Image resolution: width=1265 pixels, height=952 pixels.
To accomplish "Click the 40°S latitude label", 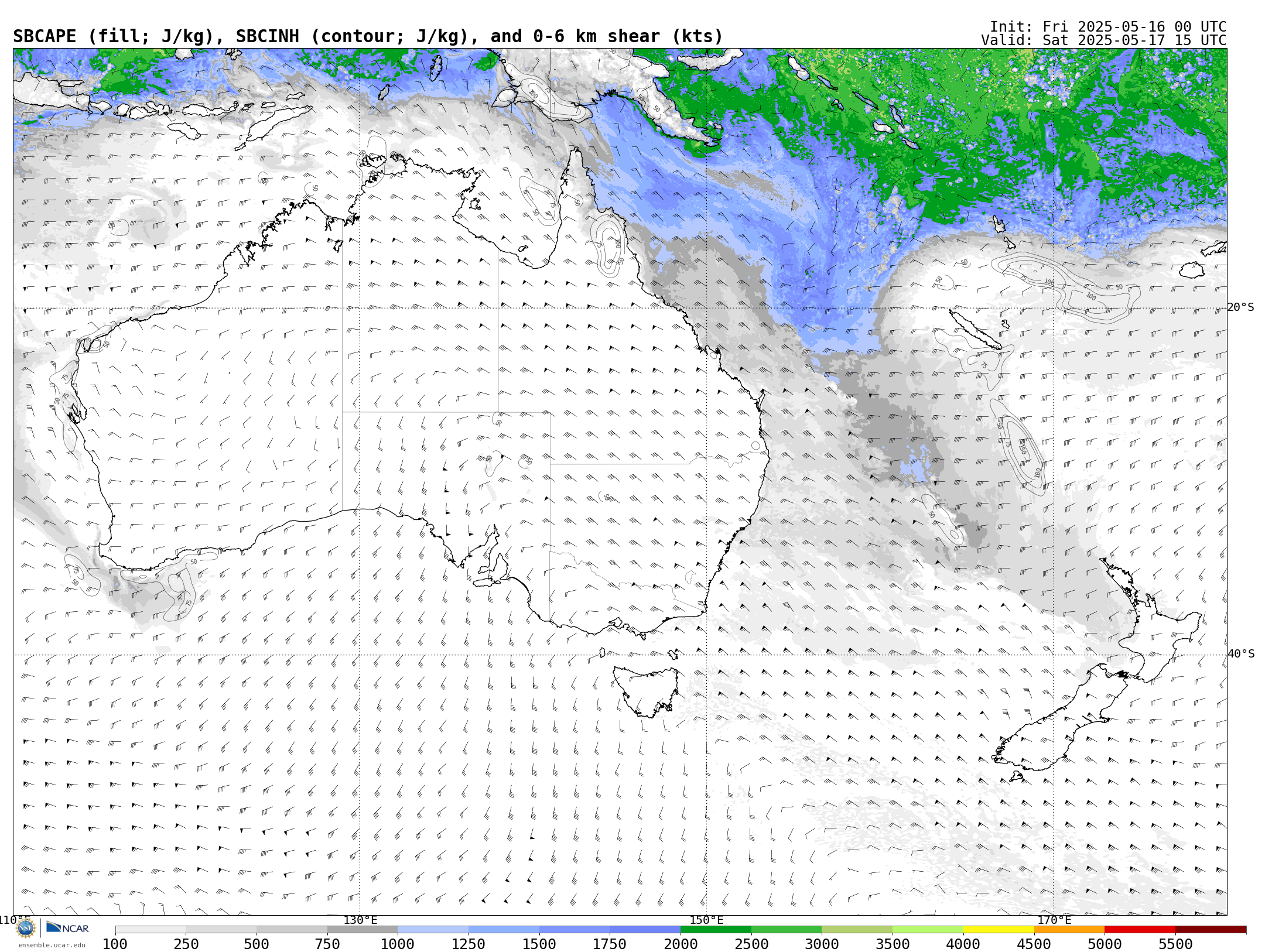I will point(1241,654).
